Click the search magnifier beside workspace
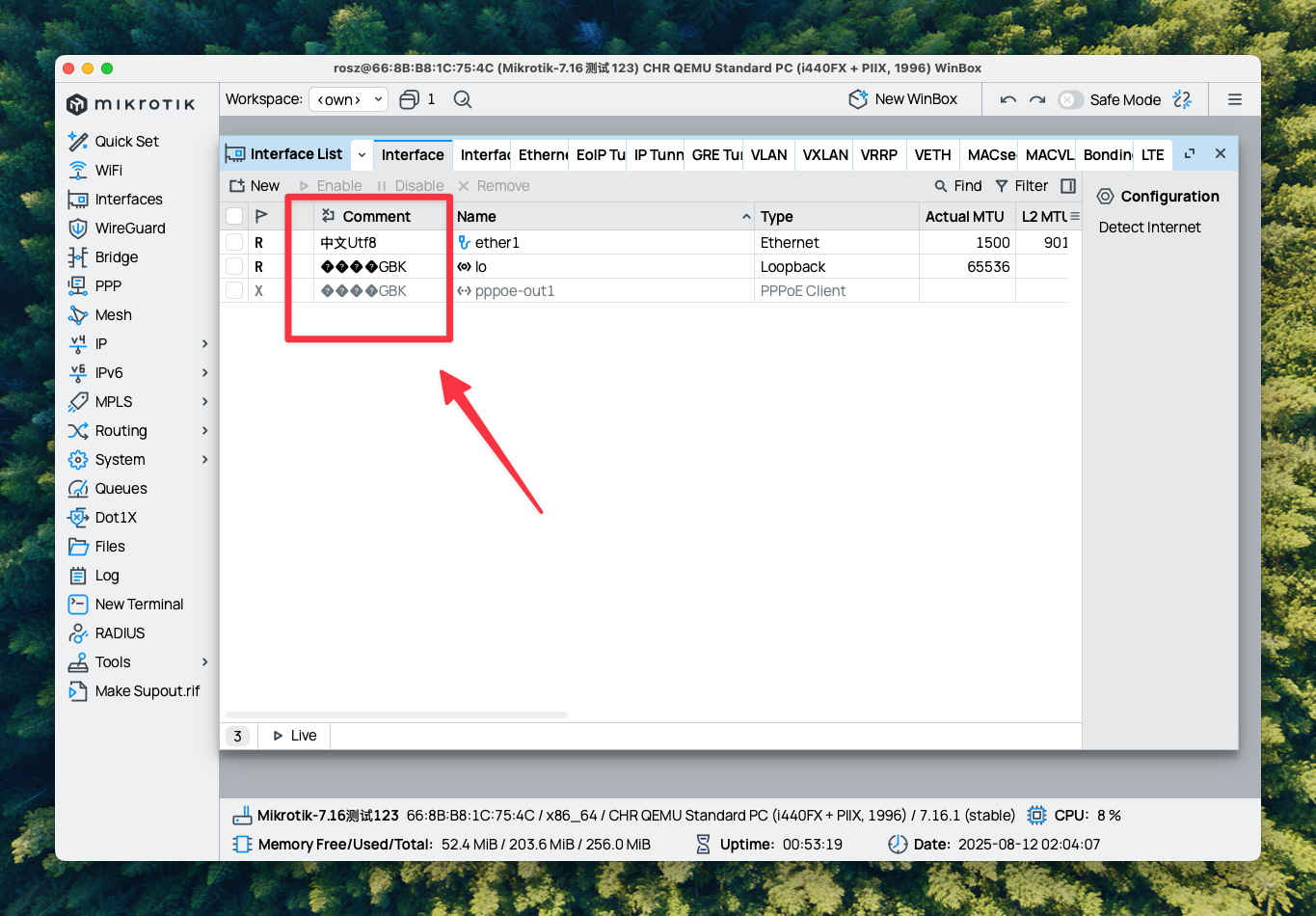Viewport: 1316px width, 916px height. [463, 99]
